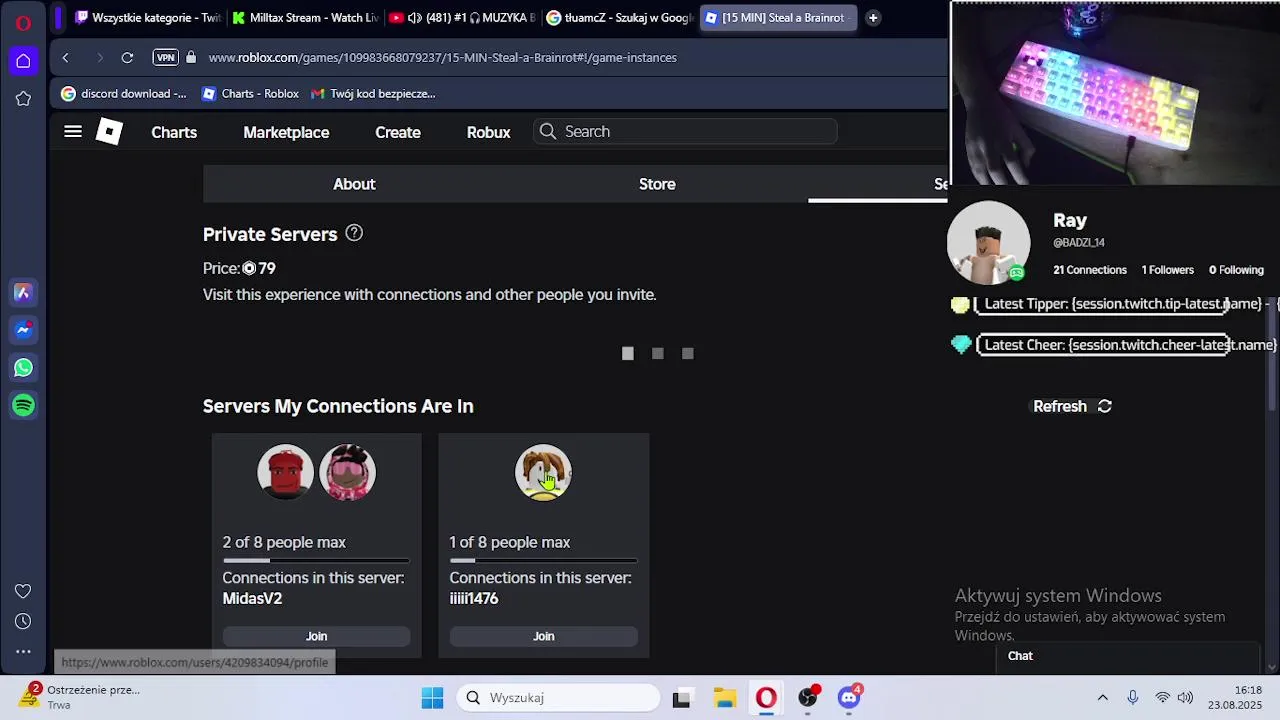Click the circular refresh icon beside Refresh
The image size is (1280, 720).
(1105, 406)
